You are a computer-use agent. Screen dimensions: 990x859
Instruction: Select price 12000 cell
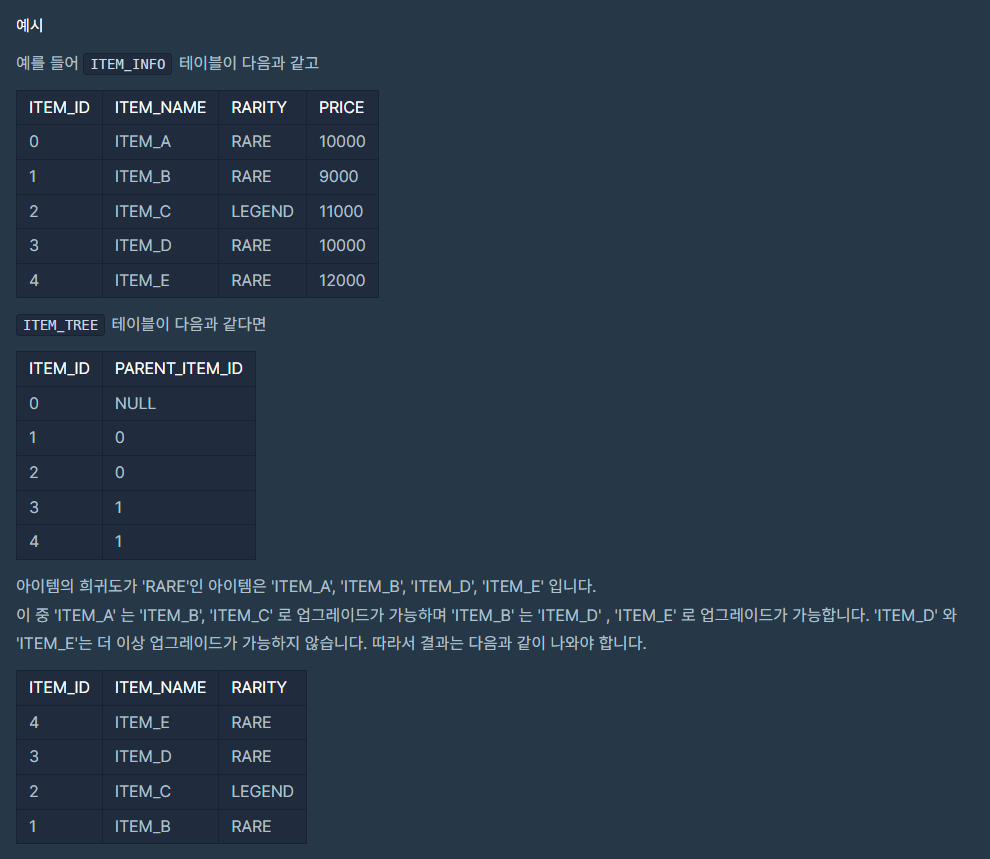[342, 280]
